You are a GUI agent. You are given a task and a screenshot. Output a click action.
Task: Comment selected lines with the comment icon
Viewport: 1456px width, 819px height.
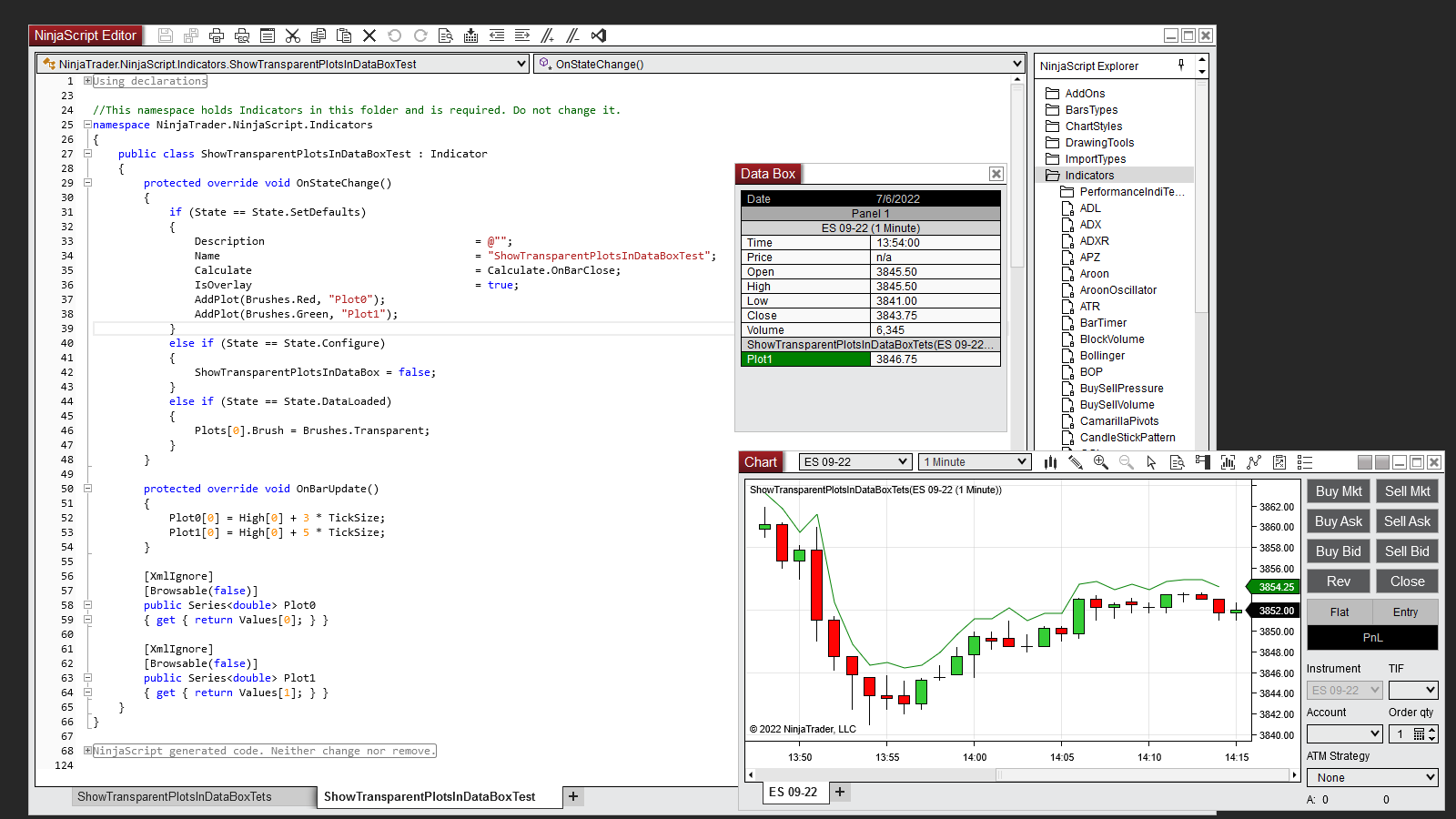pos(547,35)
